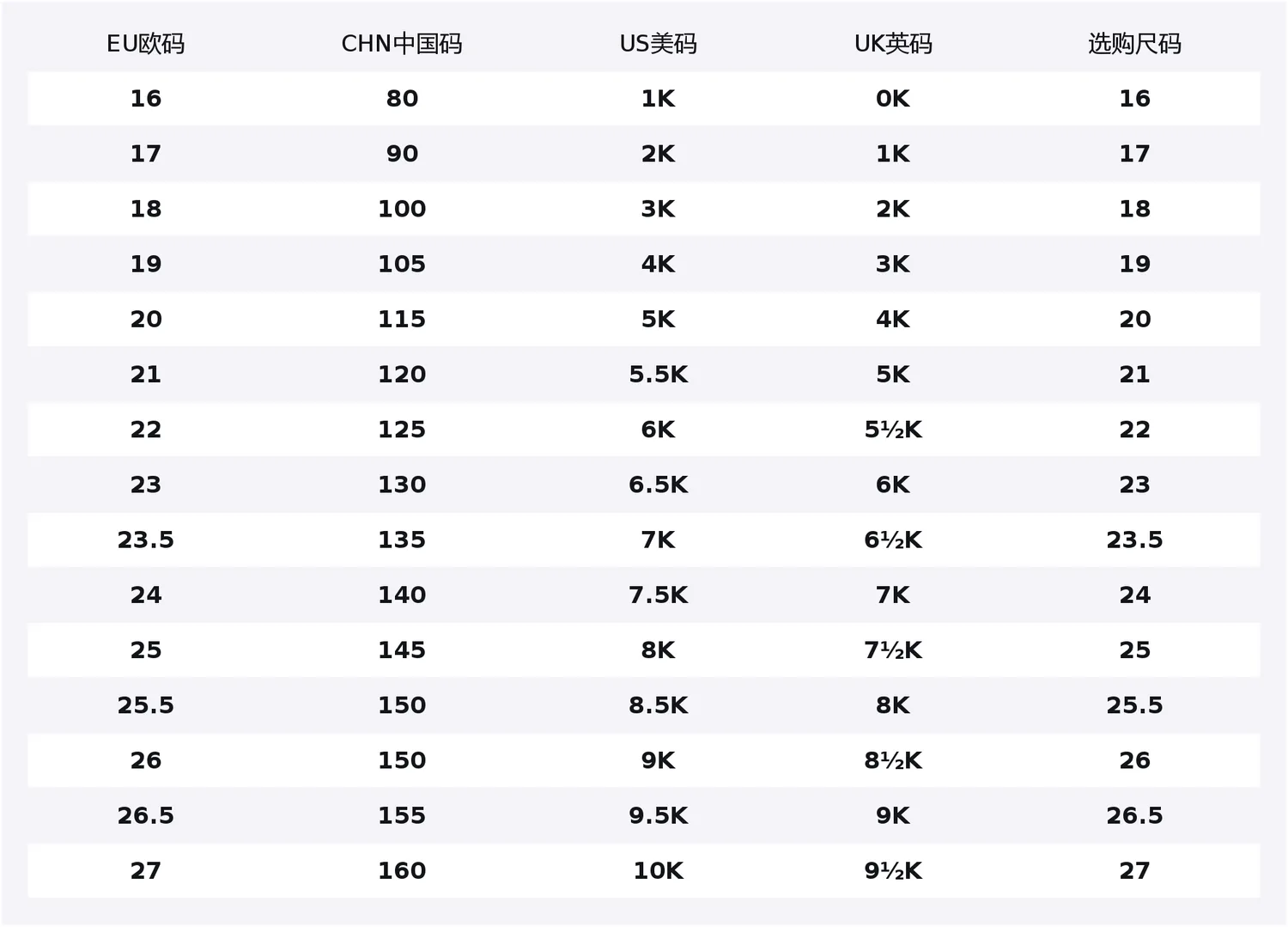Click the CHN value 105 cell

[402, 265]
